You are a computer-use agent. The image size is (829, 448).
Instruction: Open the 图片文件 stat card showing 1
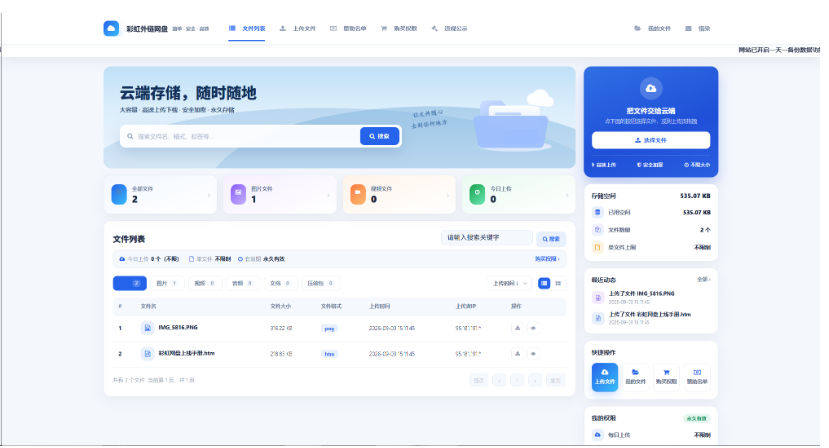click(280, 195)
